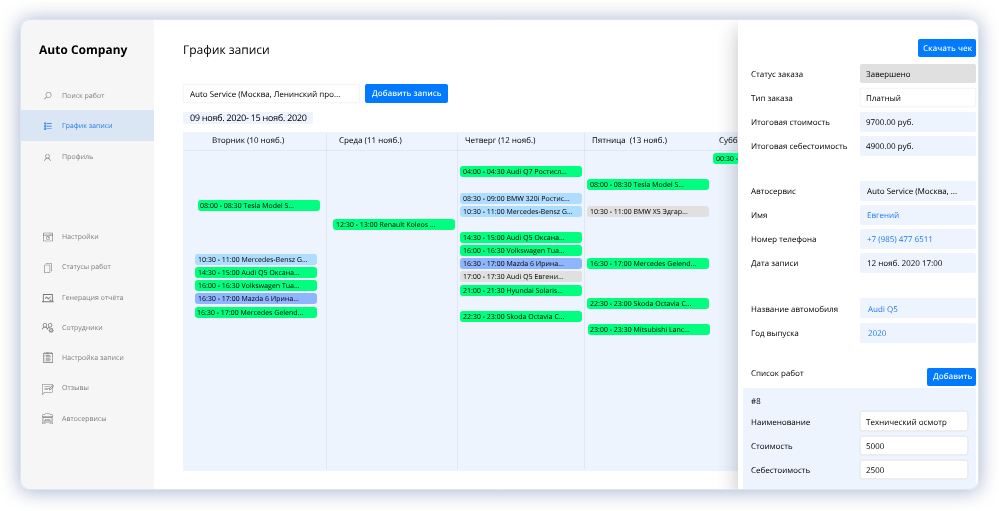This screenshot has height=511, width=999.
Task: Click the Добавить запись button
Action: pos(406,94)
